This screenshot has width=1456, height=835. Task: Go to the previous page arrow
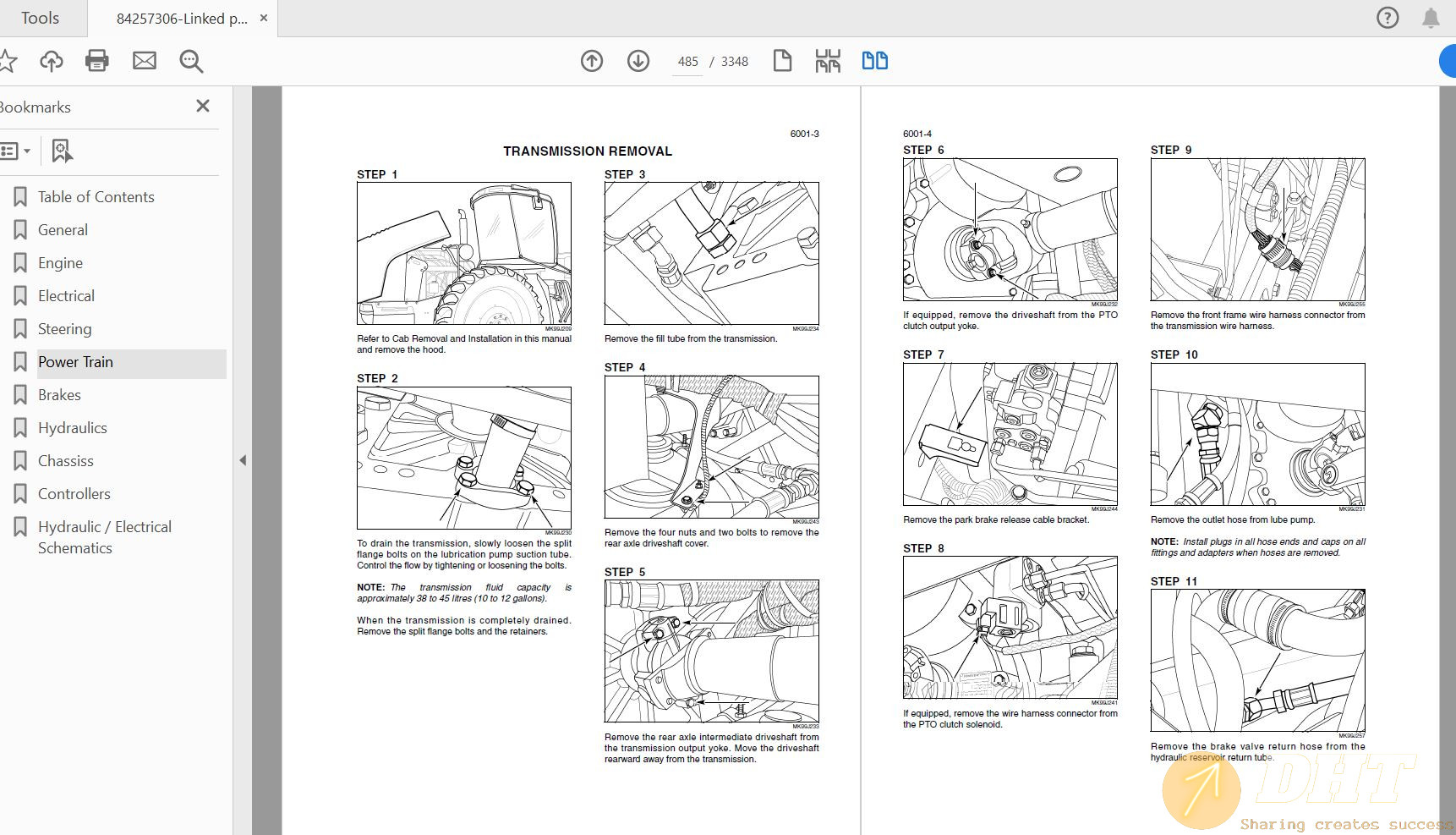[592, 61]
